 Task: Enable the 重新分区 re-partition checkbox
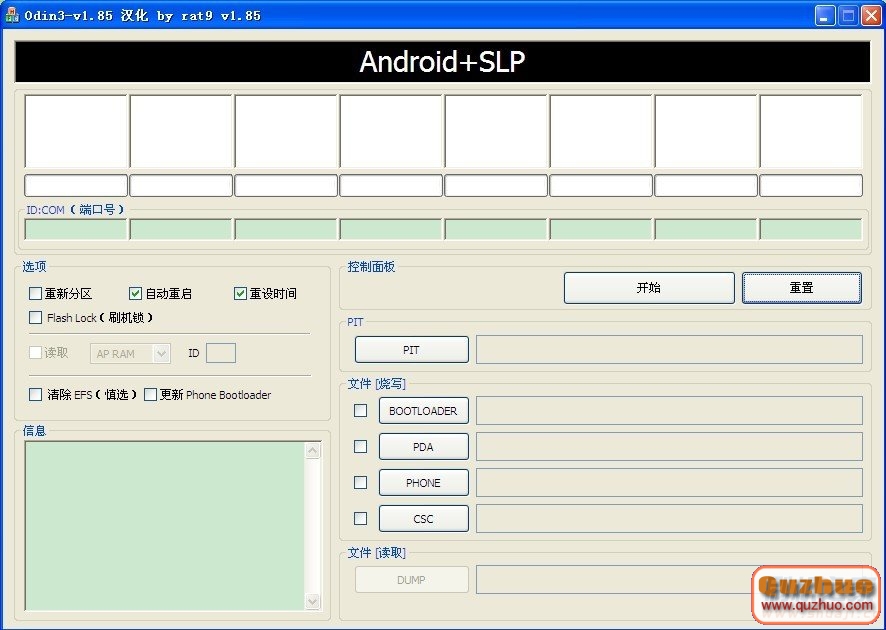coord(36,294)
